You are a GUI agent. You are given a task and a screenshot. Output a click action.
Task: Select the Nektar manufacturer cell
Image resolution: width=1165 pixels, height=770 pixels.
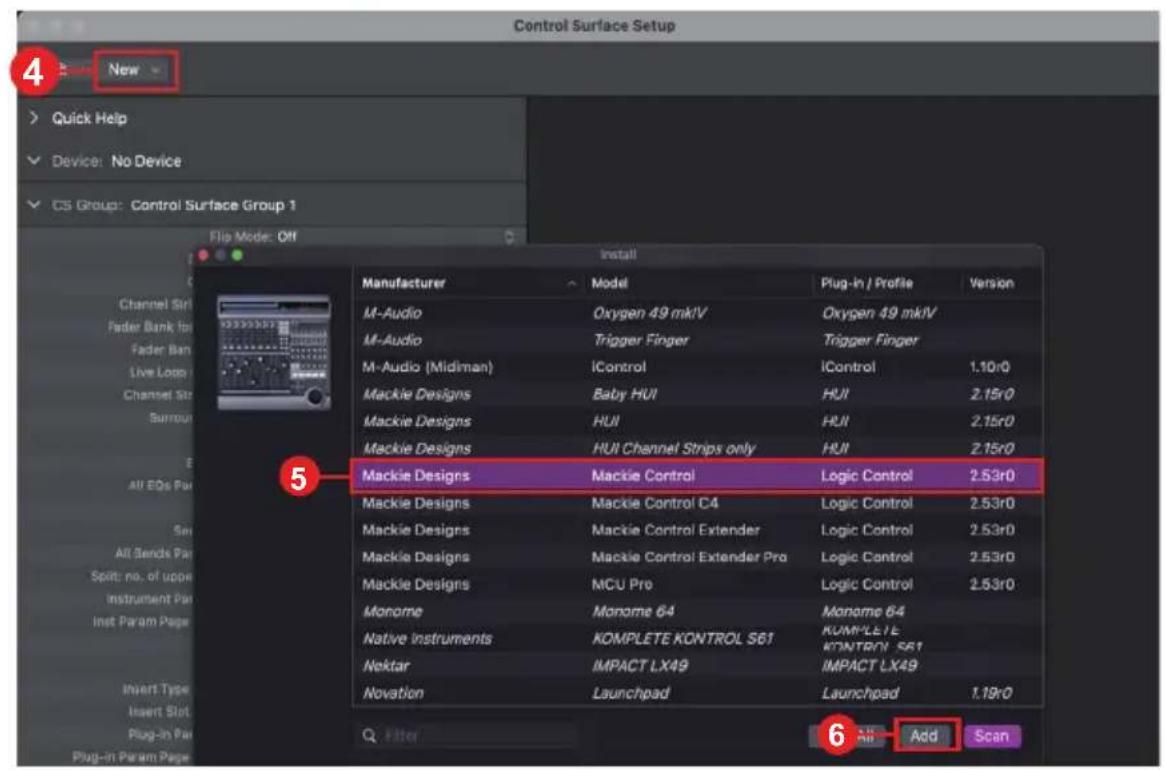click(x=386, y=666)
